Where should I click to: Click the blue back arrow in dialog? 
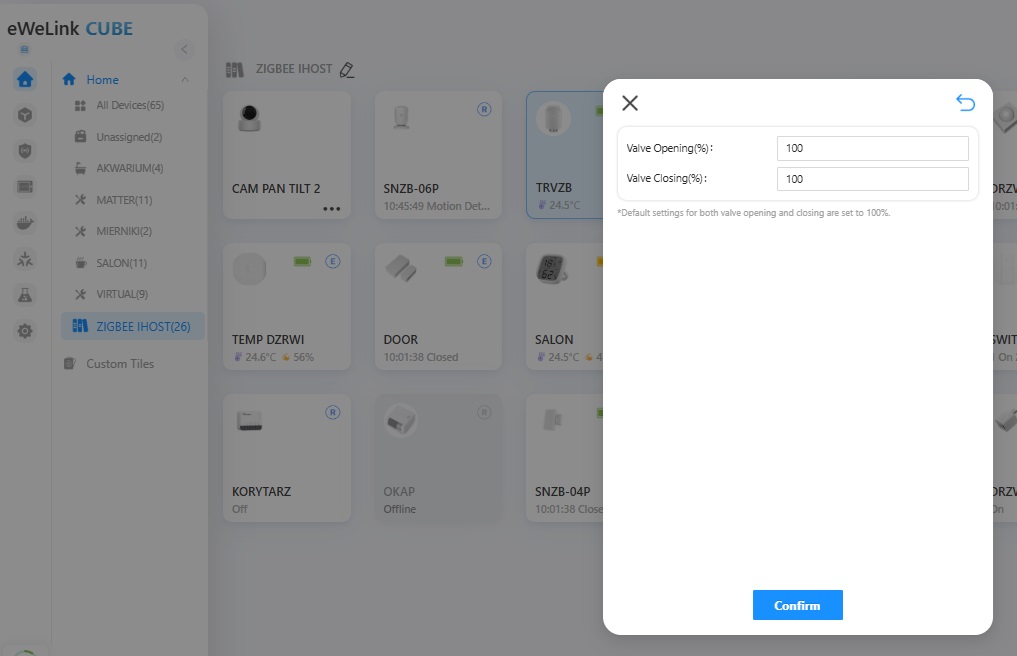point(965,103)
